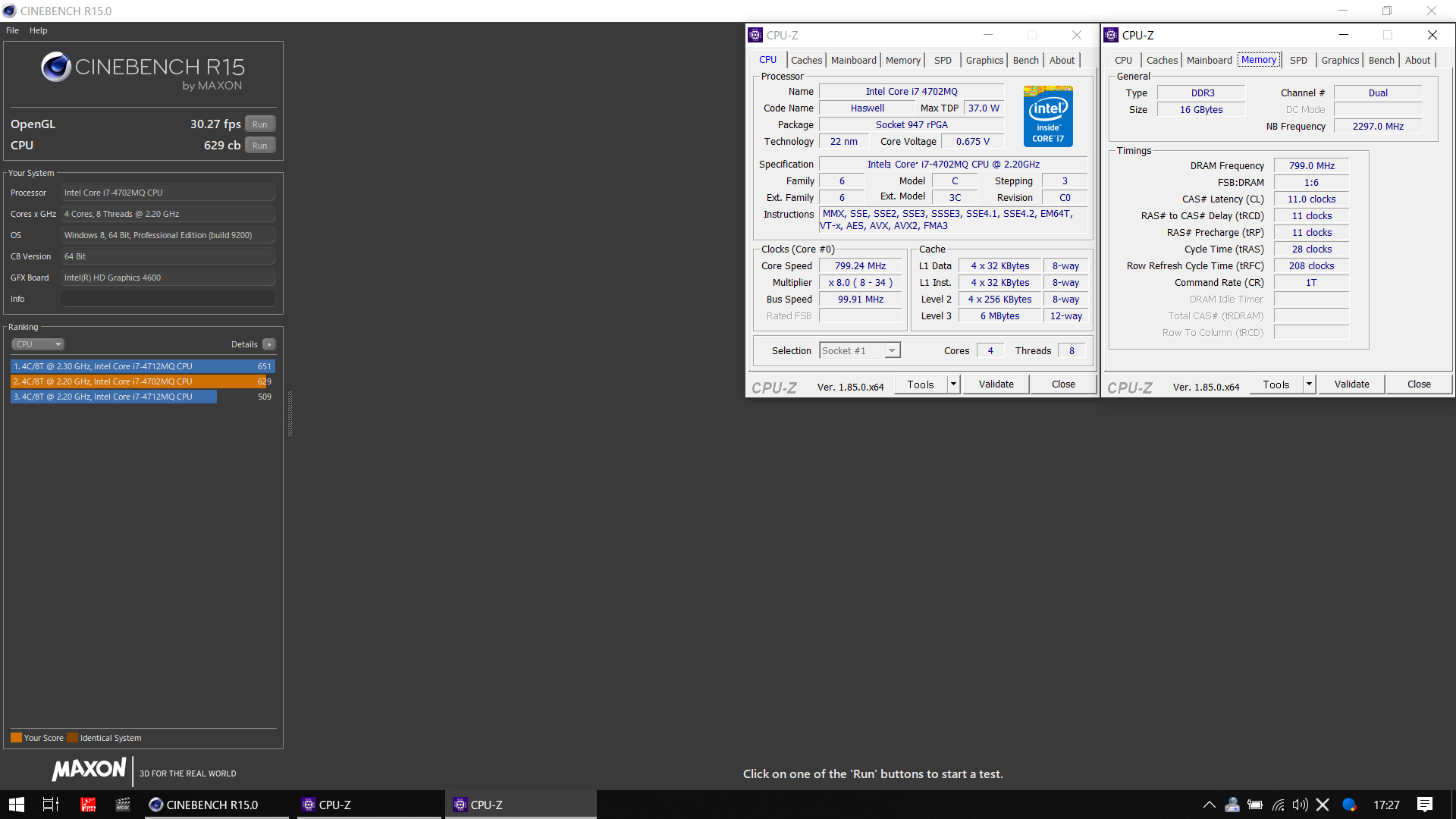The image size is (1456, 819).
Task: Run the OpenGL benchmark in Cinebench
Action: pyautogui.click(x=260, y=124)
